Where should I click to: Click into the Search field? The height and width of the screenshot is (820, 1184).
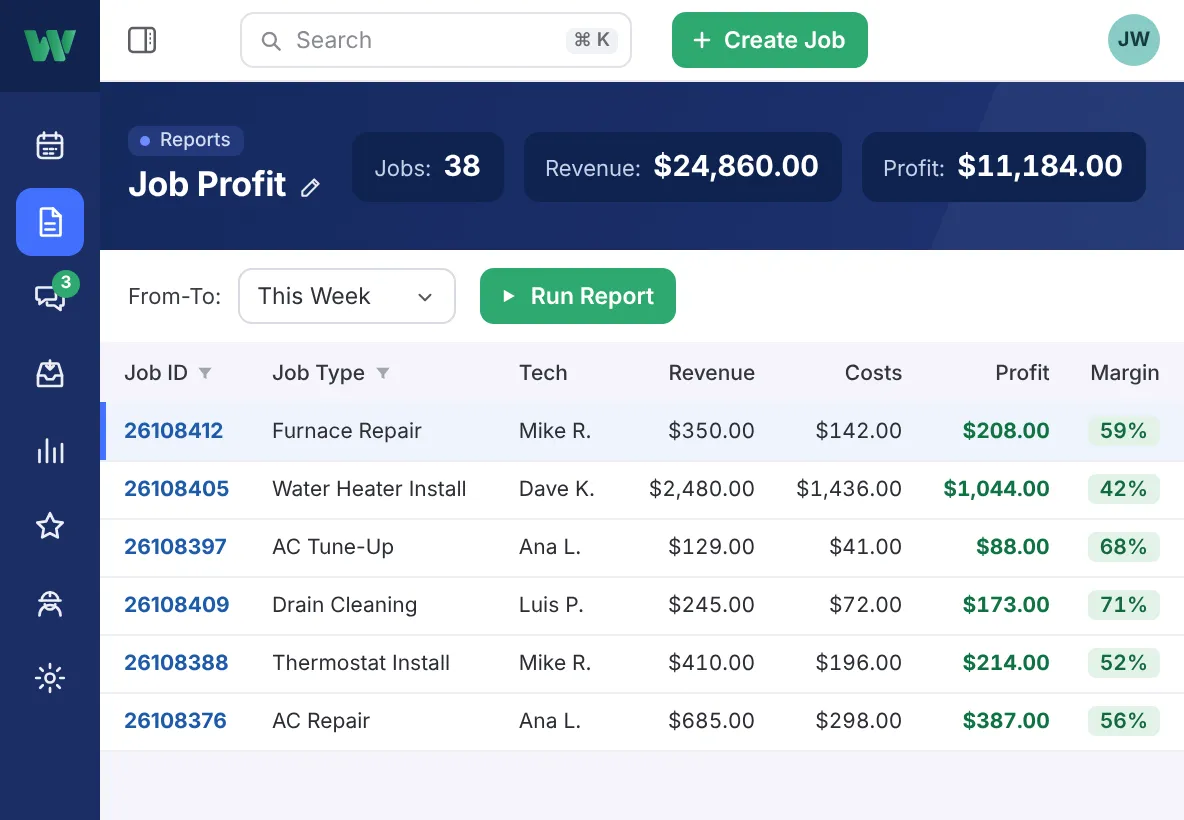point(436,40)
